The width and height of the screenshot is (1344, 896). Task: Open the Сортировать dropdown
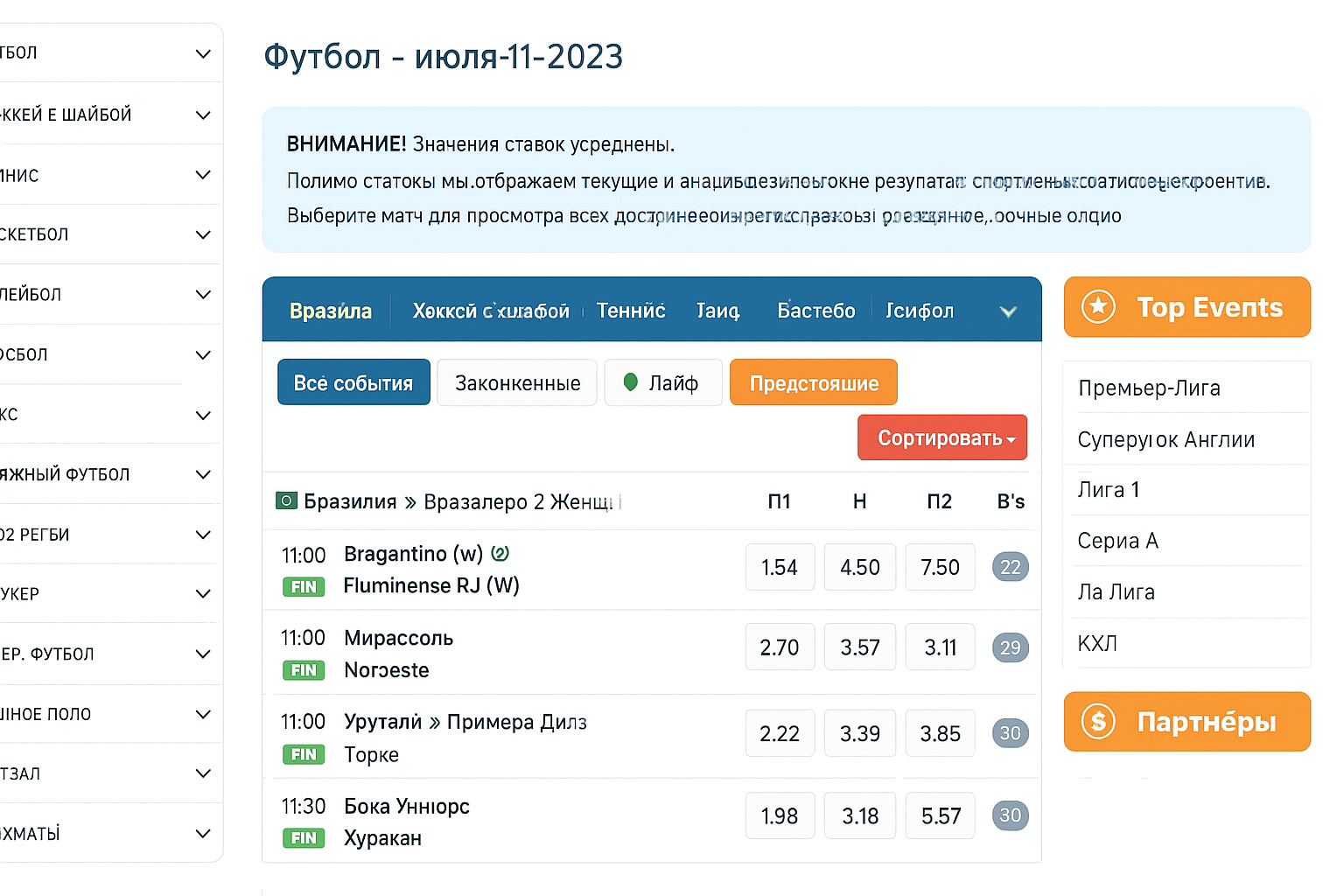(942, 437)
